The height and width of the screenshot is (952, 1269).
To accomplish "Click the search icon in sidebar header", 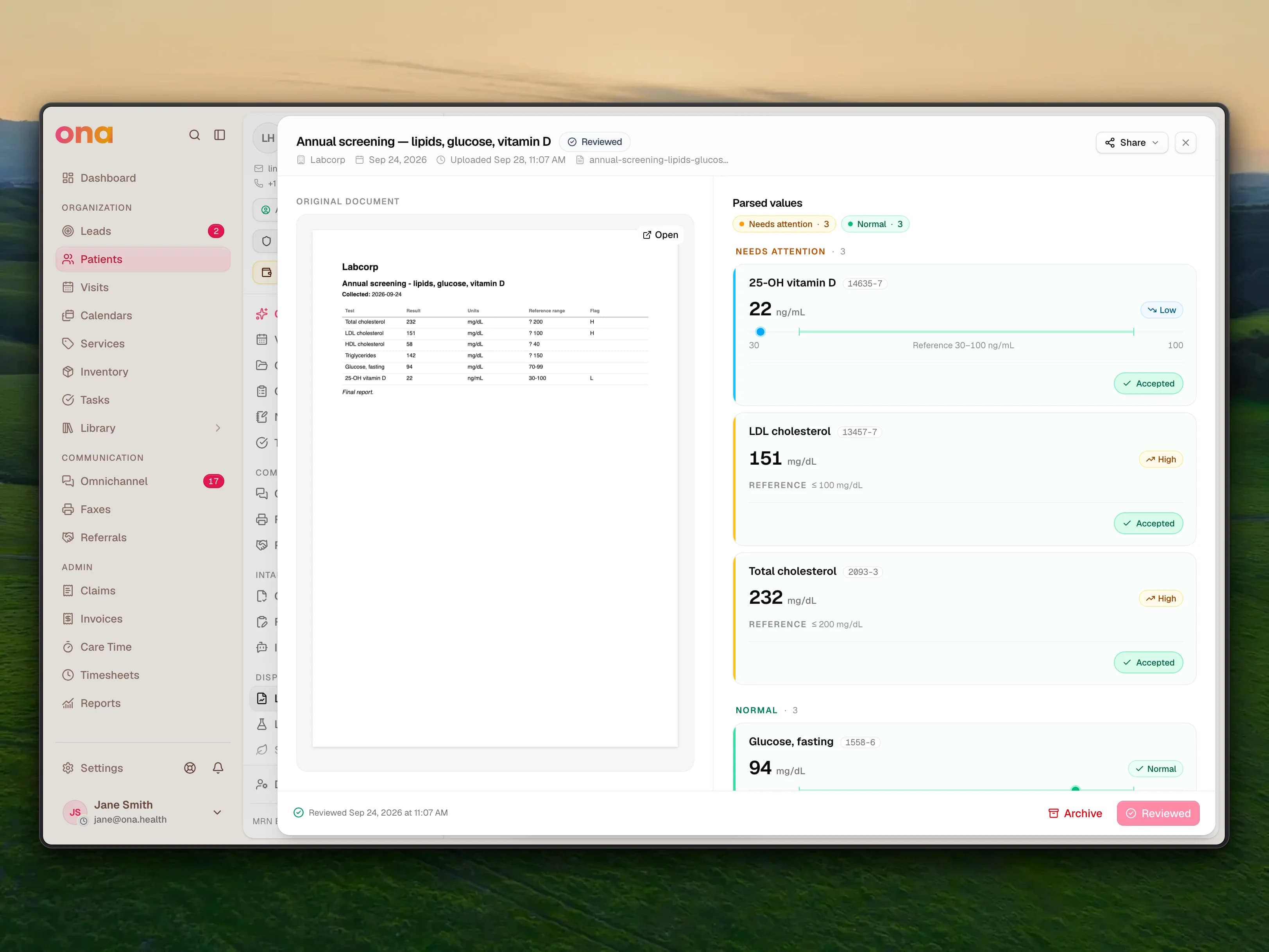I will (x=195, y=135).
